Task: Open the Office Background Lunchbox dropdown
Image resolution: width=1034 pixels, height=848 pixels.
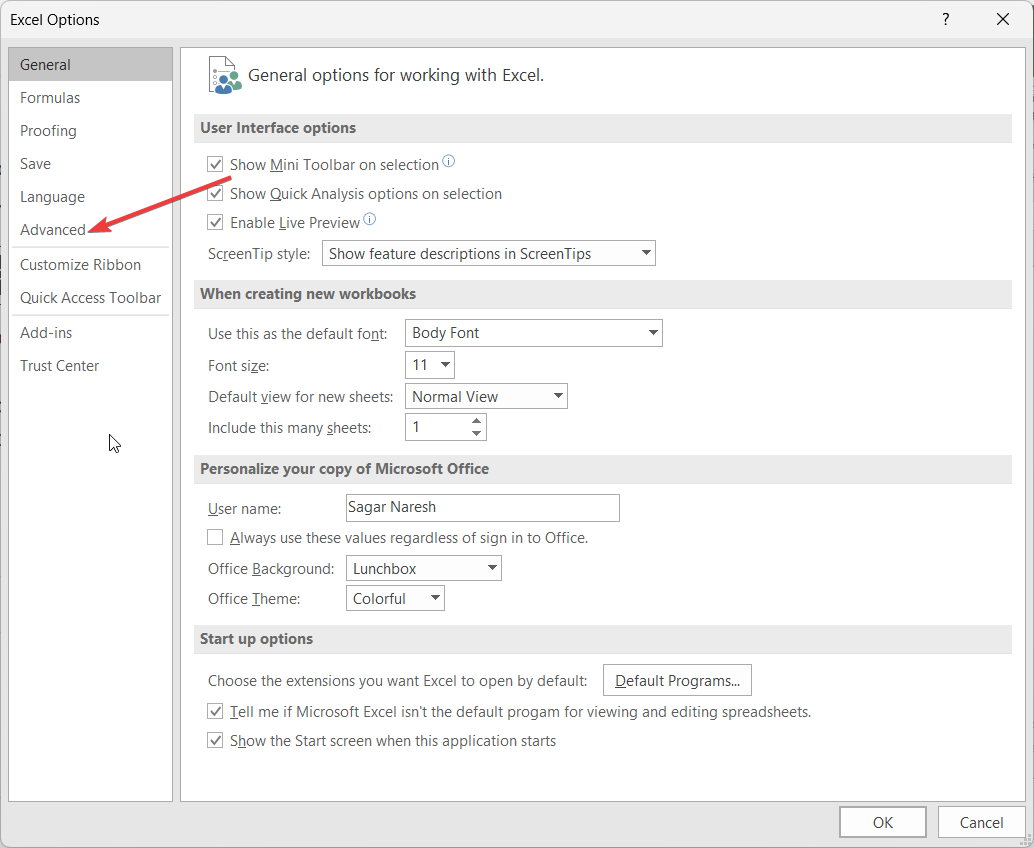Action: 423,568
